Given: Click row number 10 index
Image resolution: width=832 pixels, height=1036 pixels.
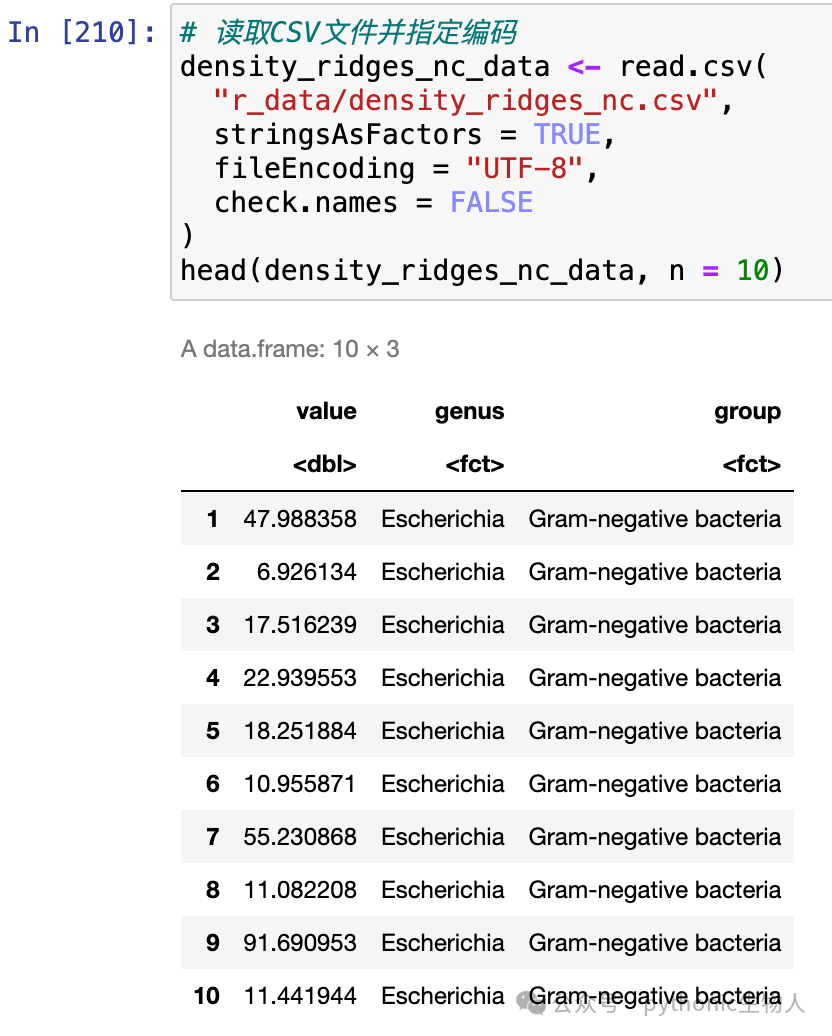Looking at the screenshot, I should 207,996.
